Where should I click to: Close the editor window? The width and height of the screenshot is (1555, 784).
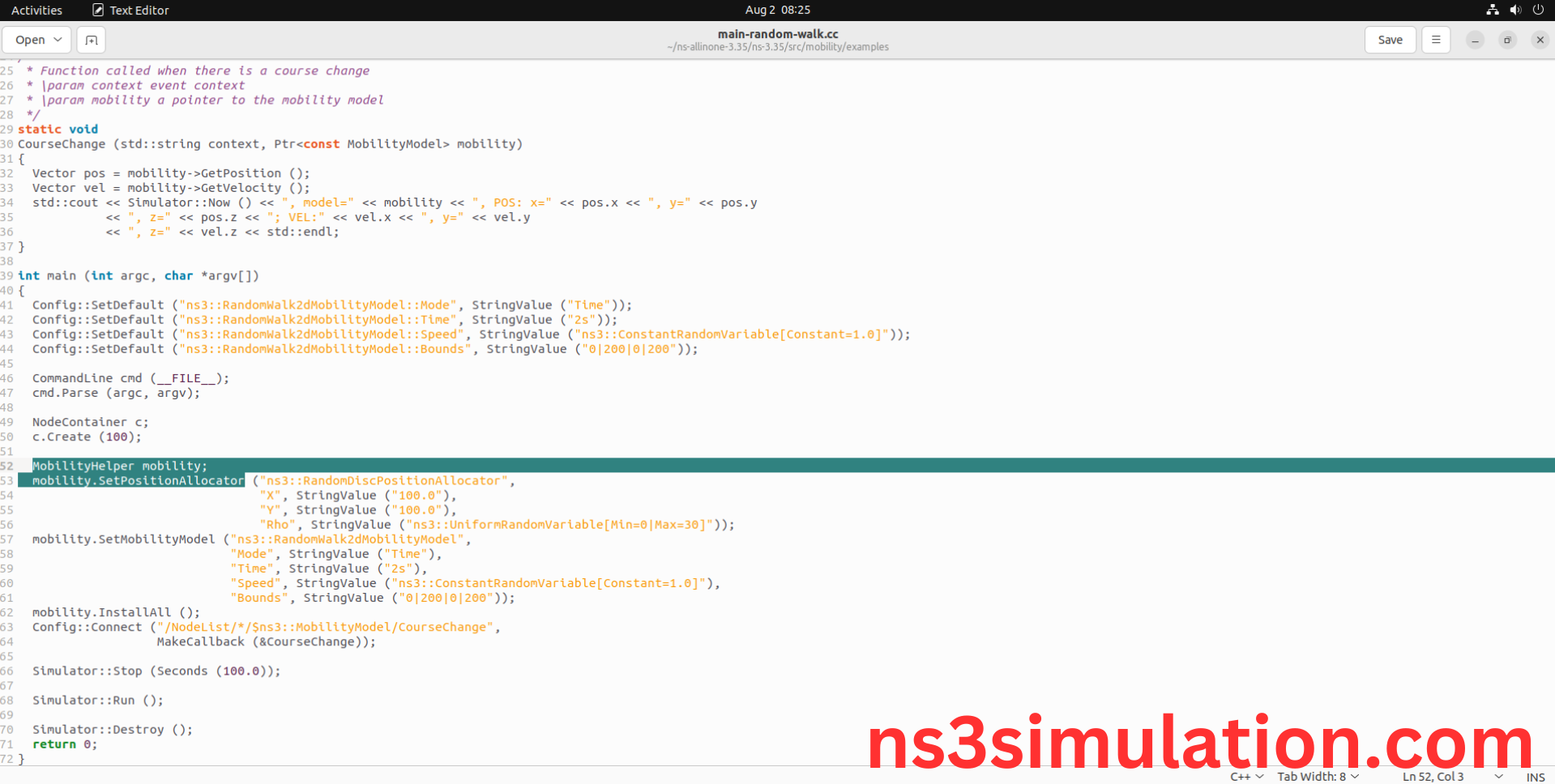[1540, 40]
